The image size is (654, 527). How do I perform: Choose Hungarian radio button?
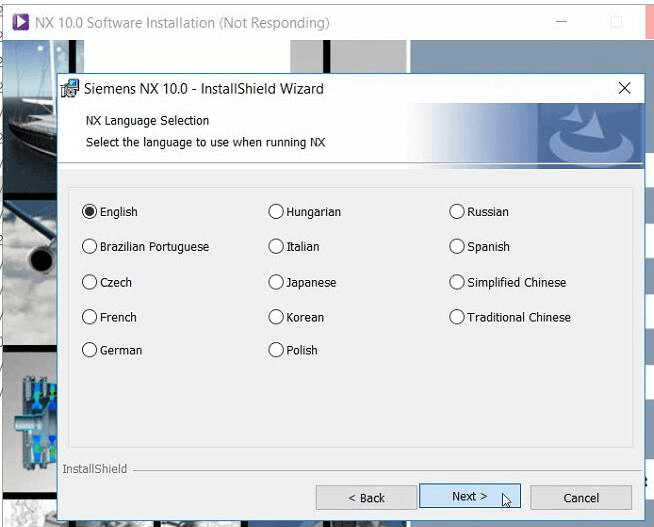pyautogui.click(x=276, y=212)
